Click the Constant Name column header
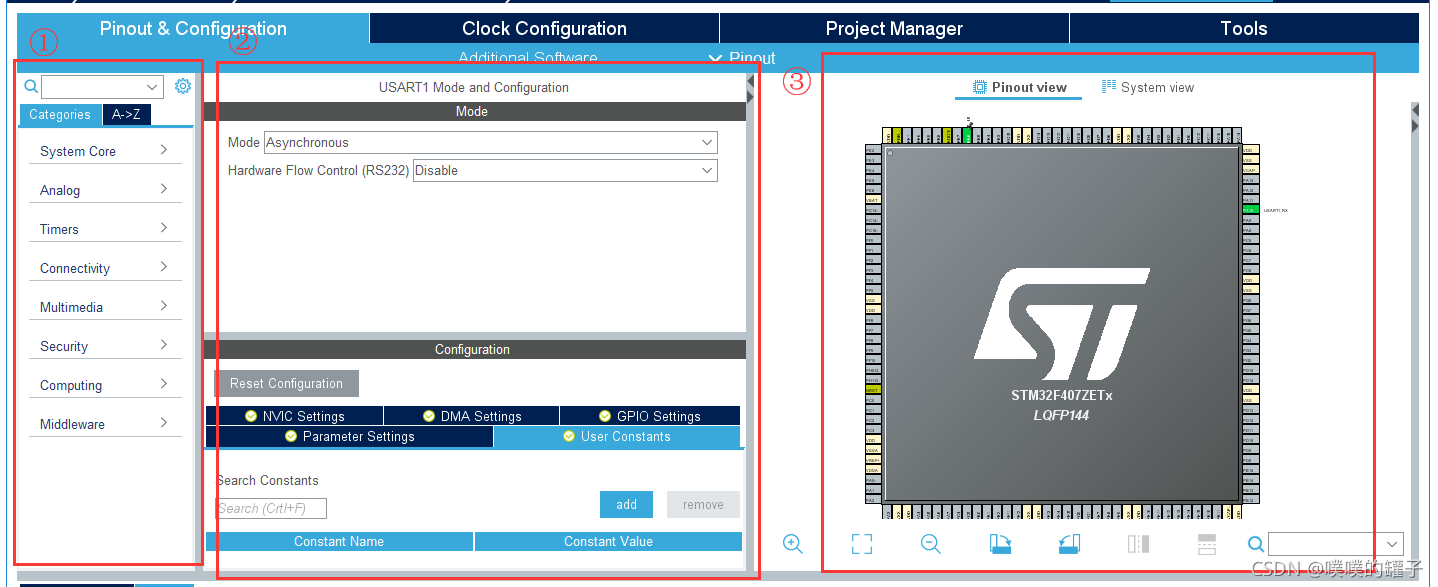This screenshot has height=587, width=1438. coord(339,541)
